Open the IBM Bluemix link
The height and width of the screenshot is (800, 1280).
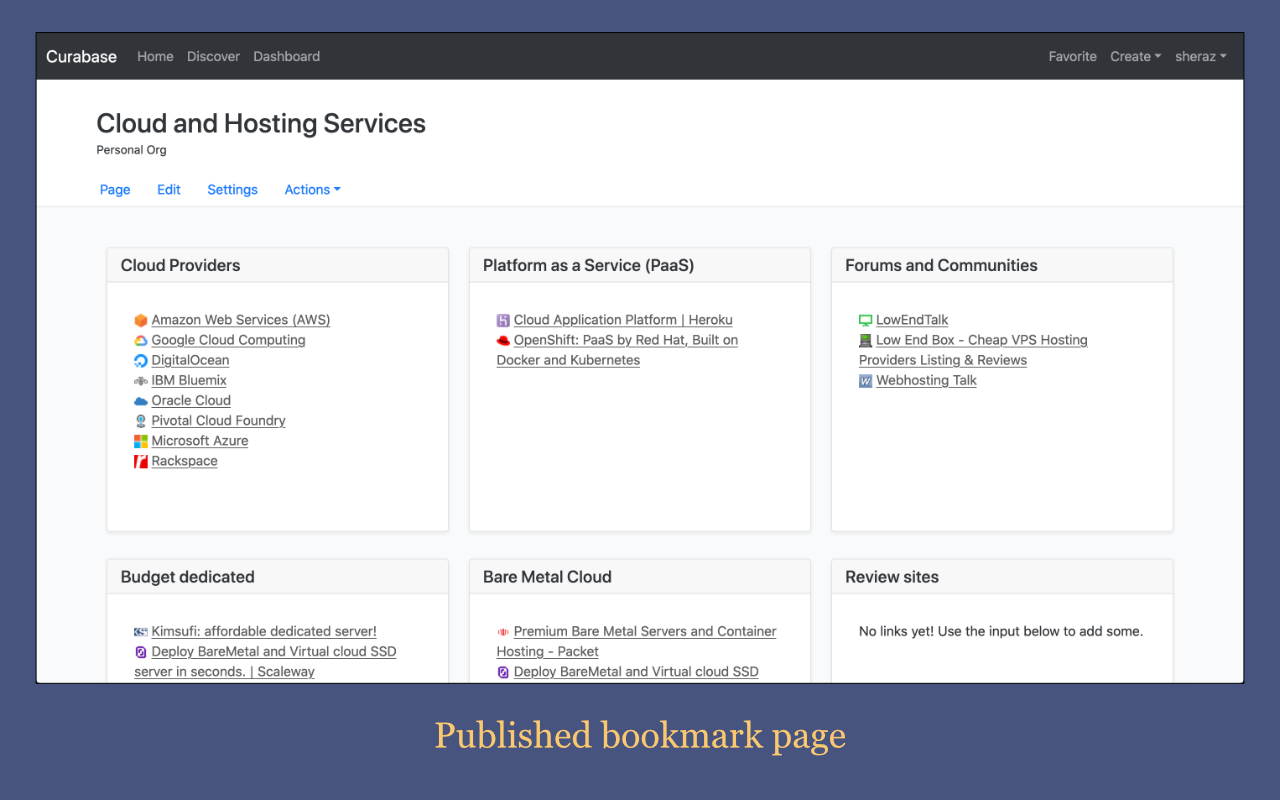tap(189, 380)
